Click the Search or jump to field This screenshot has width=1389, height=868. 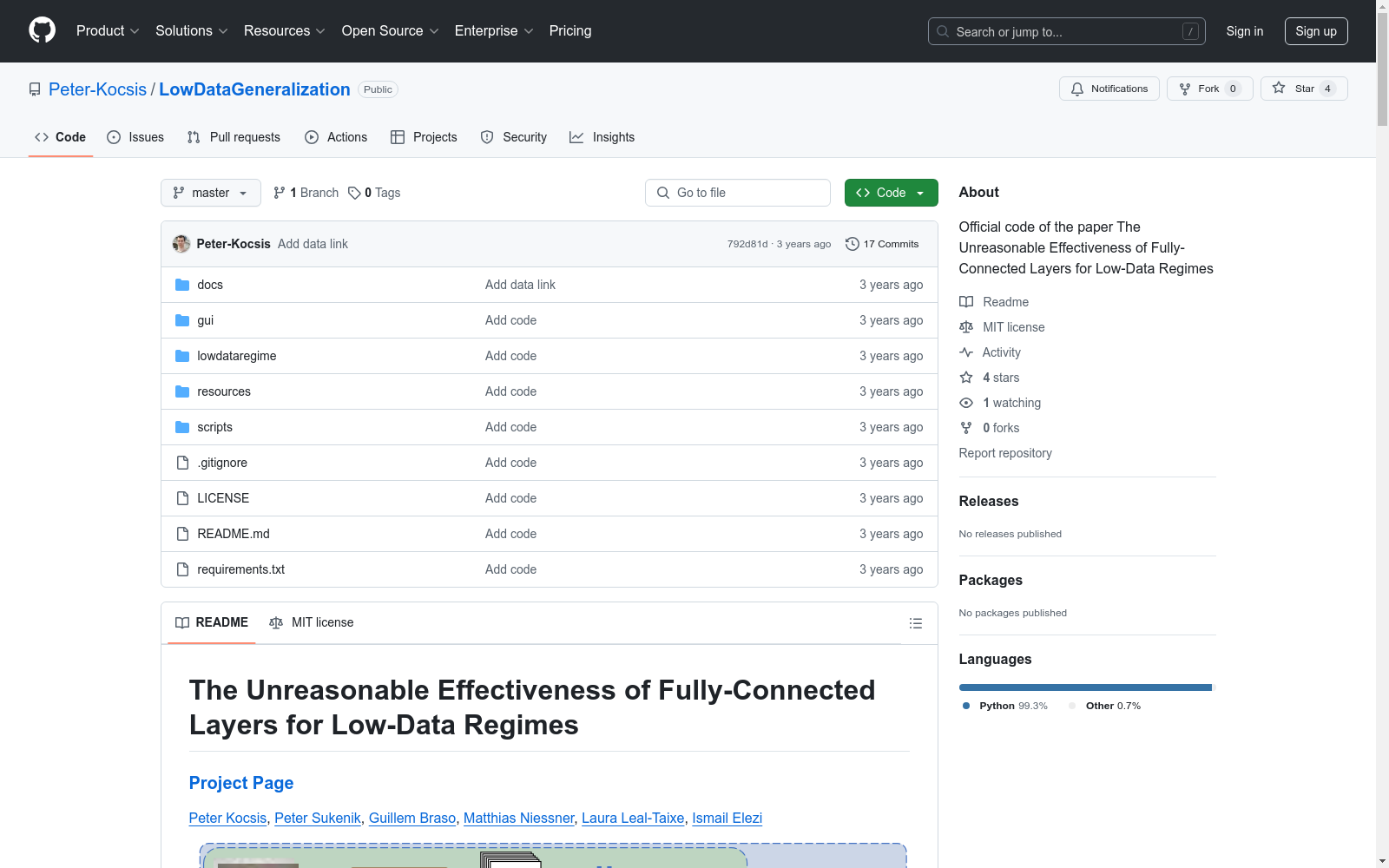tap(1067, 31)
